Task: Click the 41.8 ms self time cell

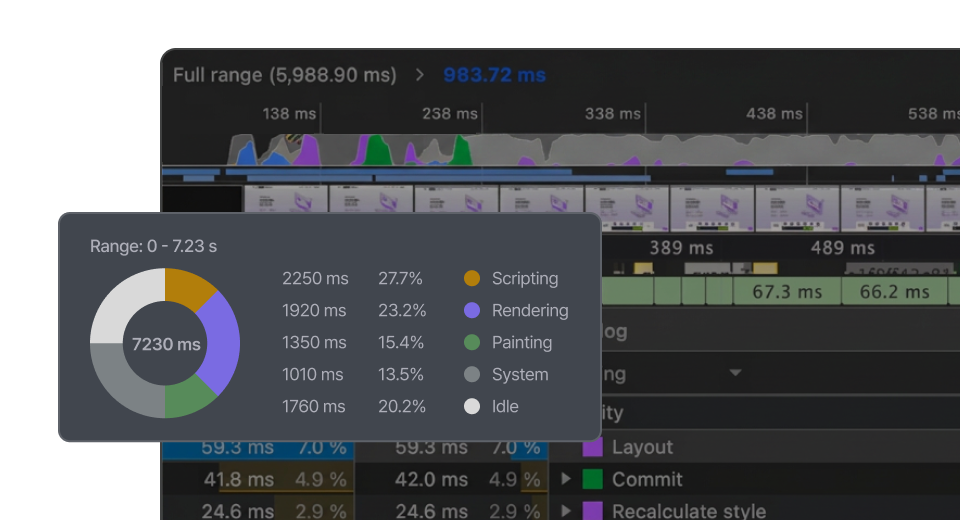Action: click(x=239, y=479)
